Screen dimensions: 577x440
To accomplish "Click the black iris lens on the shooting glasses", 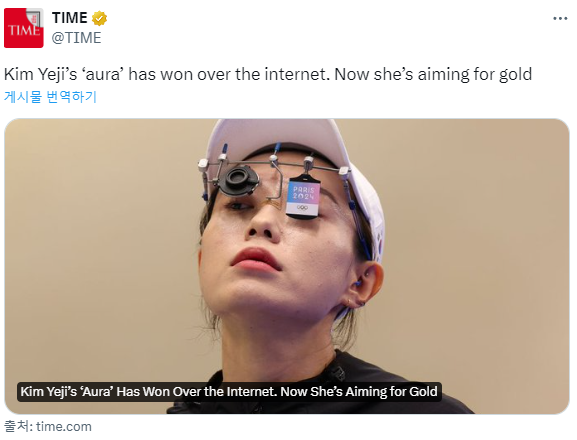I will 239,180.
